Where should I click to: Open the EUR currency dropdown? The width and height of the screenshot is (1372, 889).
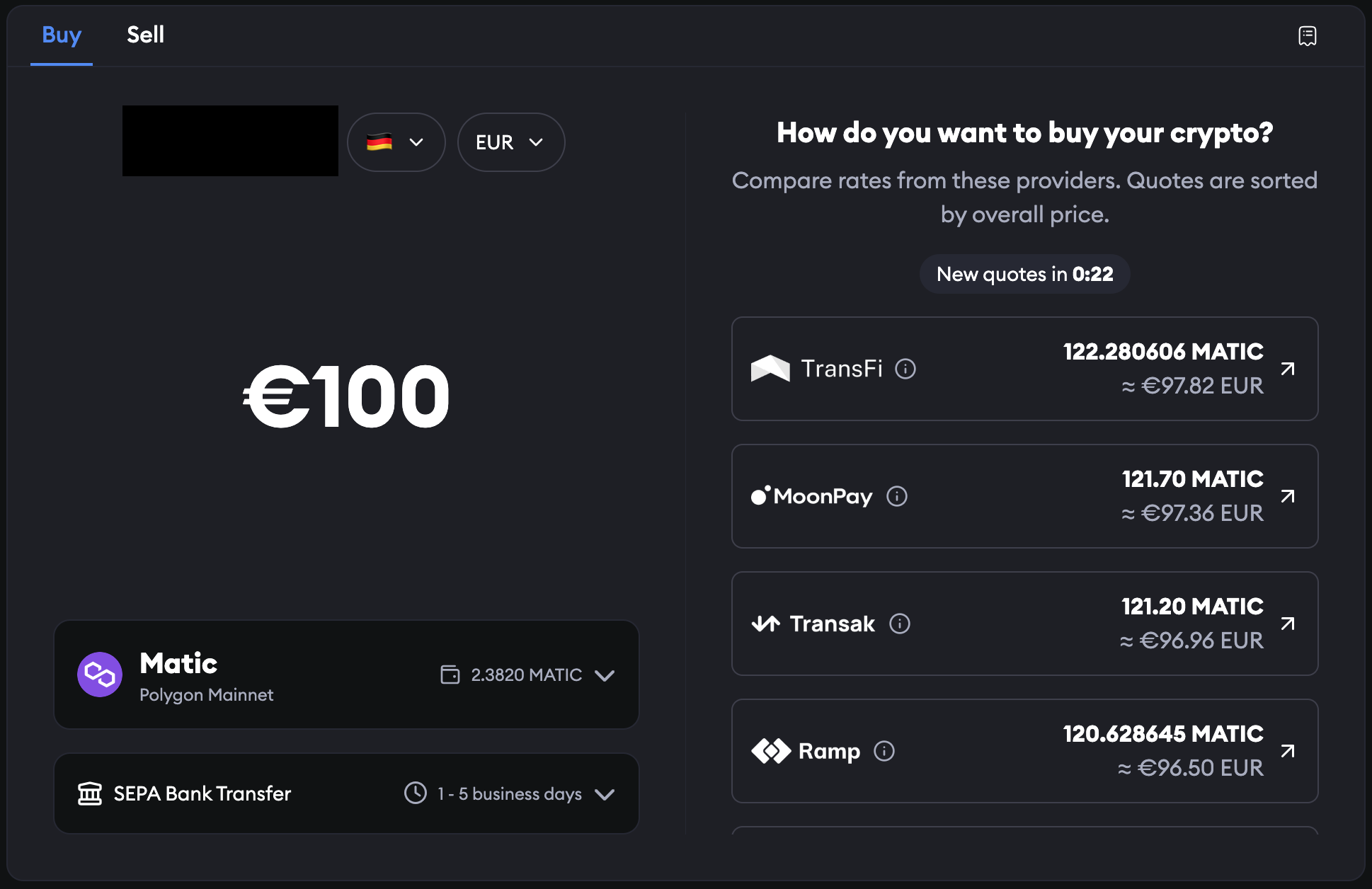point(510,142)
